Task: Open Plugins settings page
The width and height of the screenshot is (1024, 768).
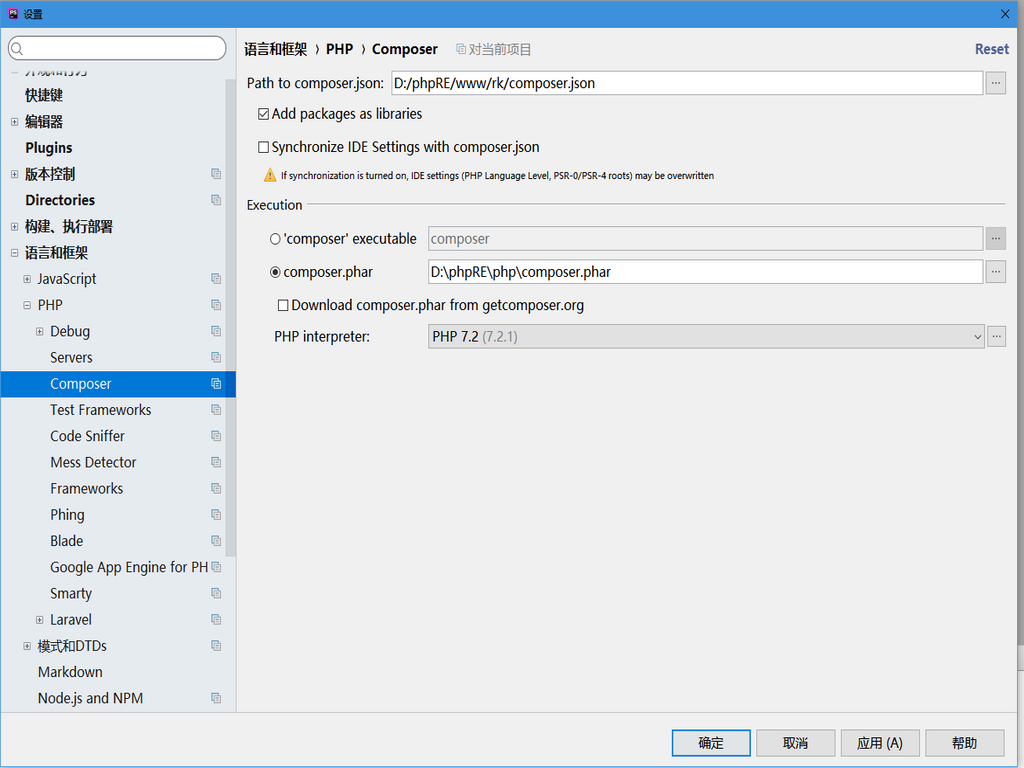Action: (49, 148)
